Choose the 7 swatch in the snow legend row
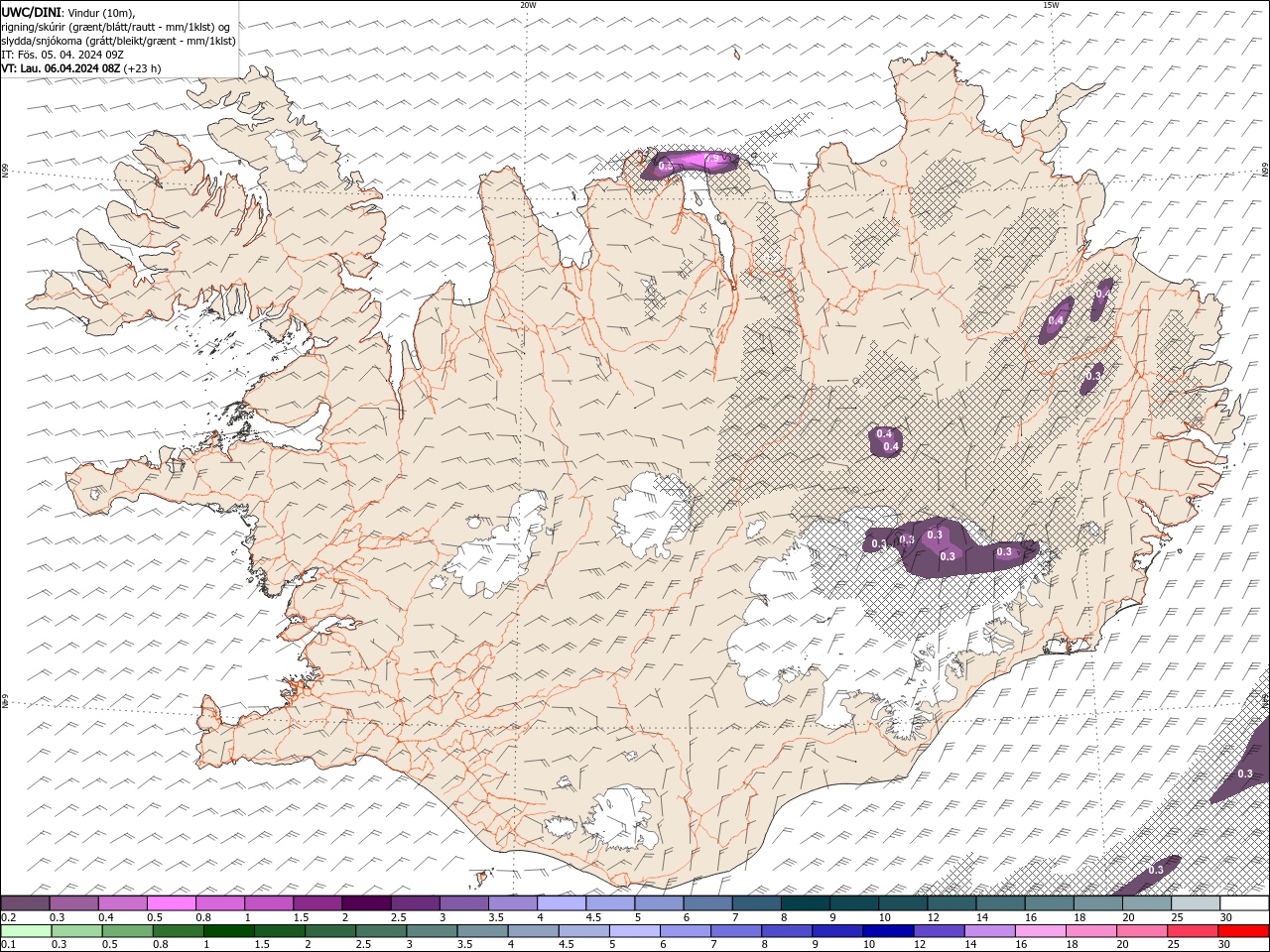Viewport: 1270px width, 952px height. (x=755, y=903)
